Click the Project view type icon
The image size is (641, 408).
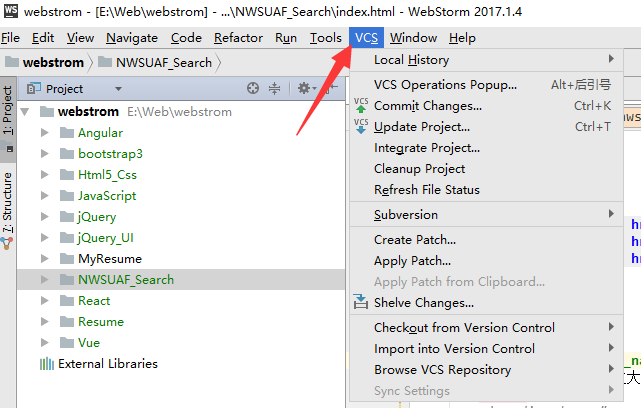click(34, 88)
